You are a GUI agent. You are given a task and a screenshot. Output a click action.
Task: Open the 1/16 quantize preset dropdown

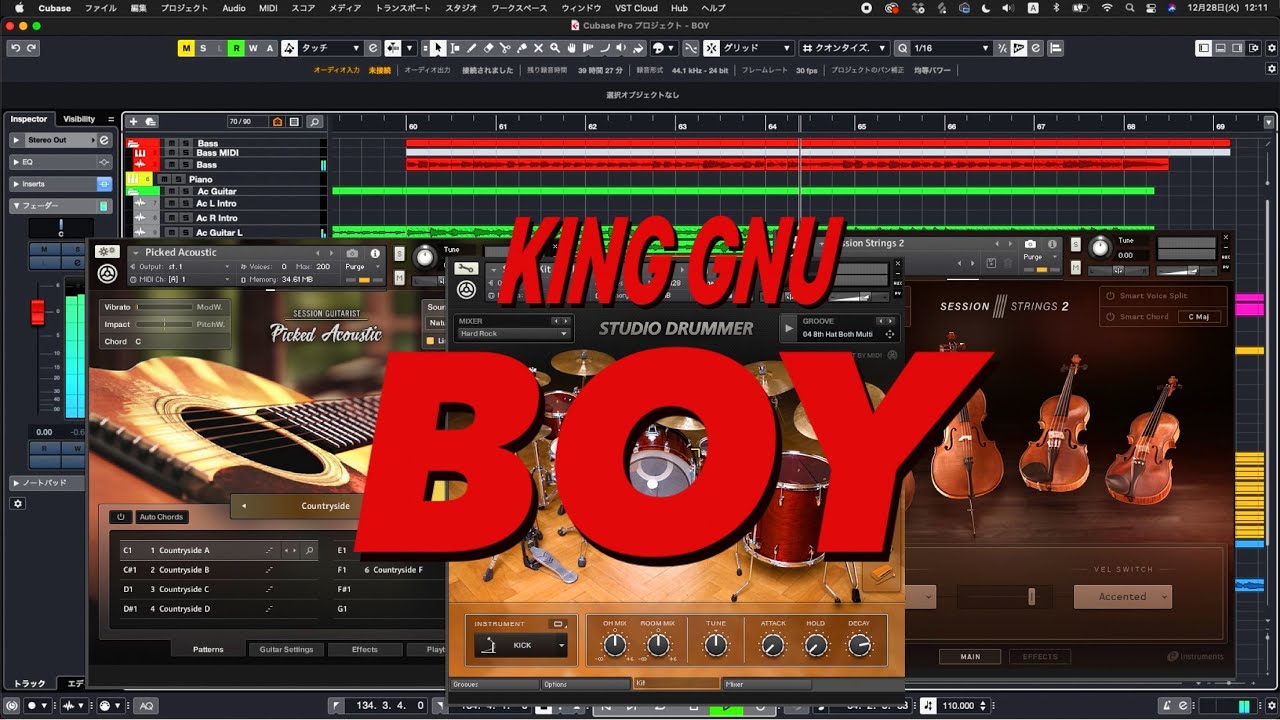point(952,48)
